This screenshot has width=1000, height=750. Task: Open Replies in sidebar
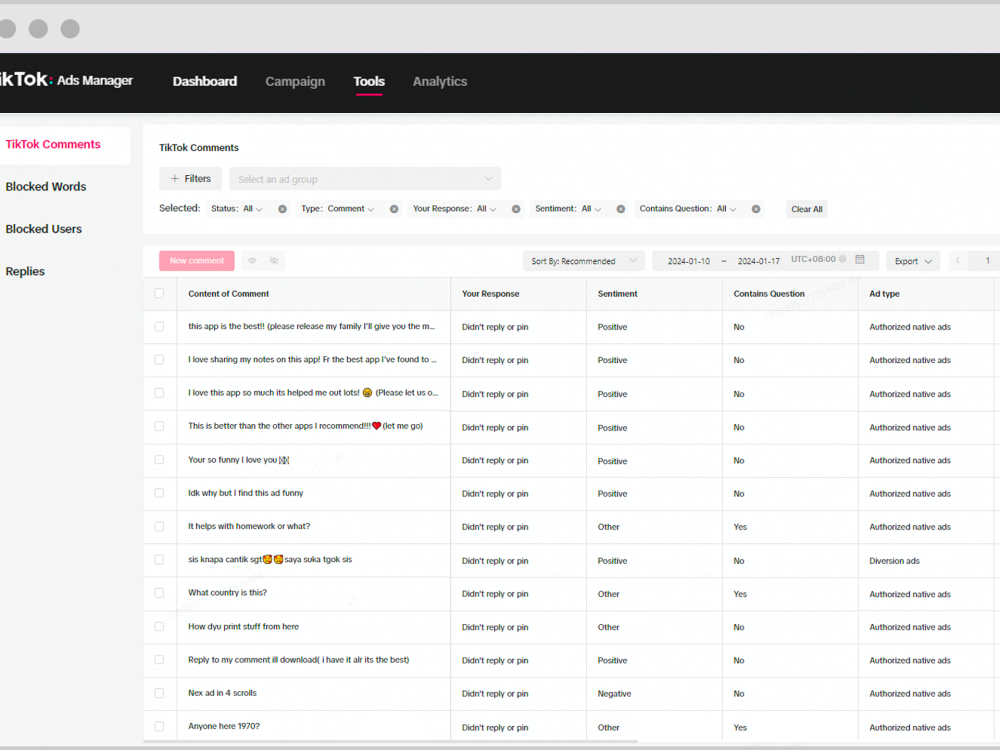[25, 272]
